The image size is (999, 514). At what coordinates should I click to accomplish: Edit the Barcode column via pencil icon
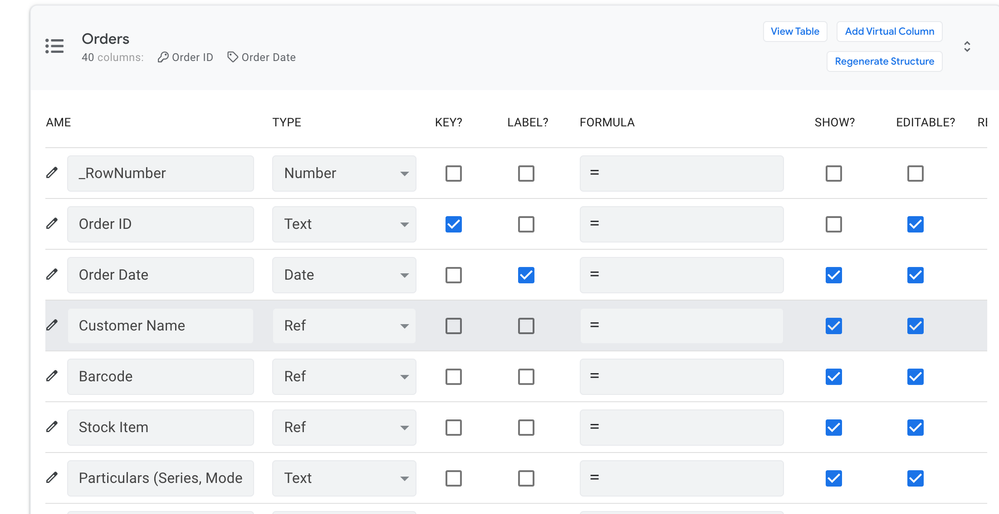[52, 376]
